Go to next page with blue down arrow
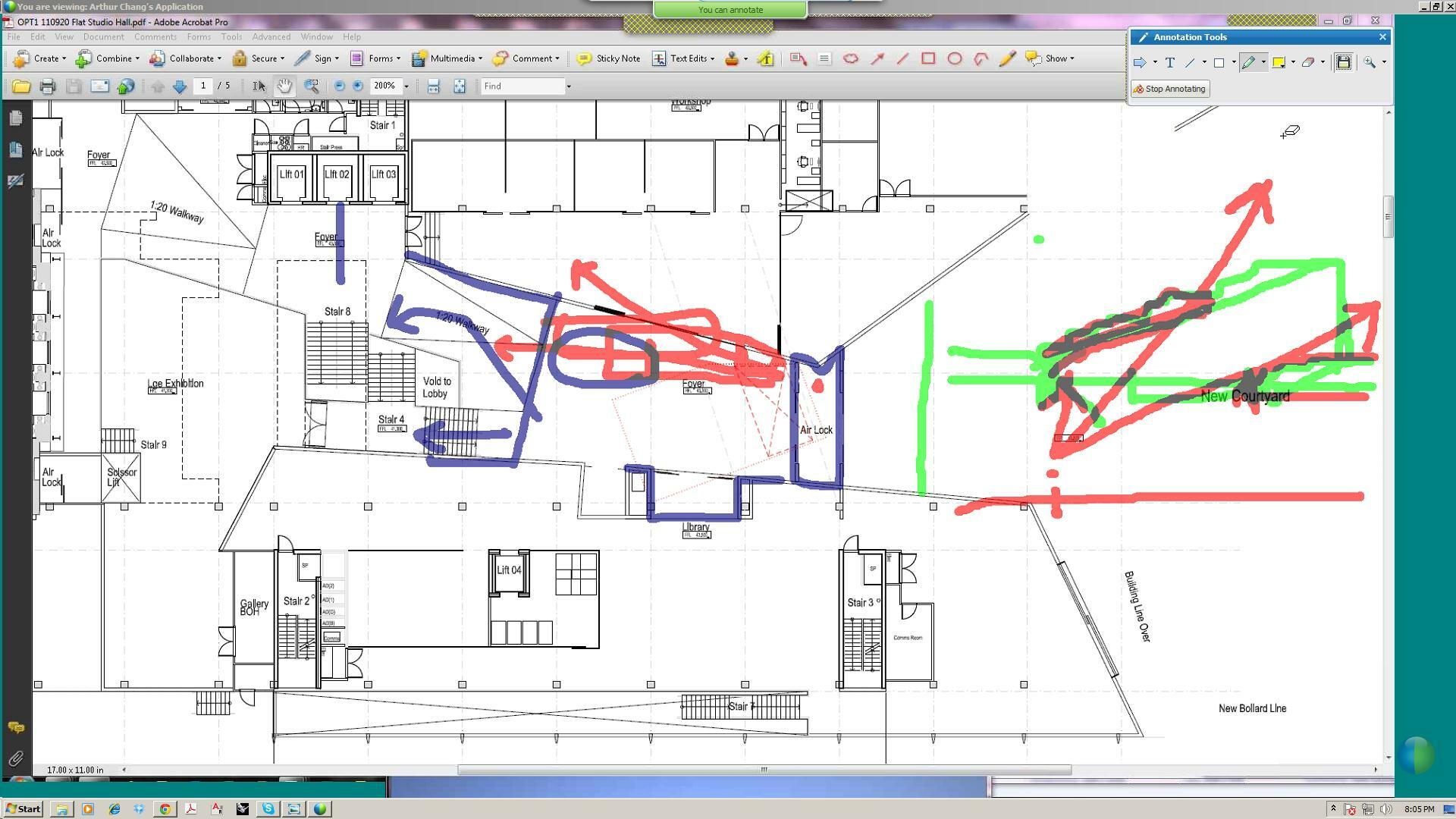This screenshot has height=819, width=1456. point(180,86)
